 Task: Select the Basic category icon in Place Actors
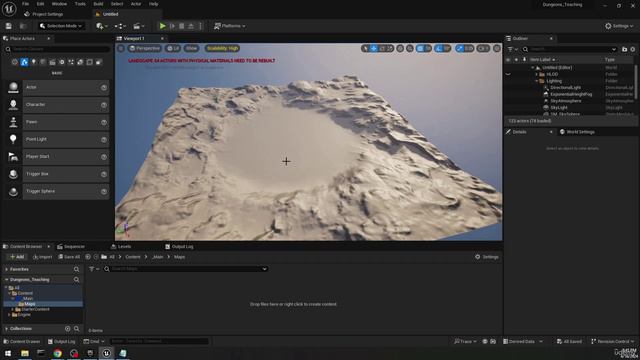pos(24,62)
